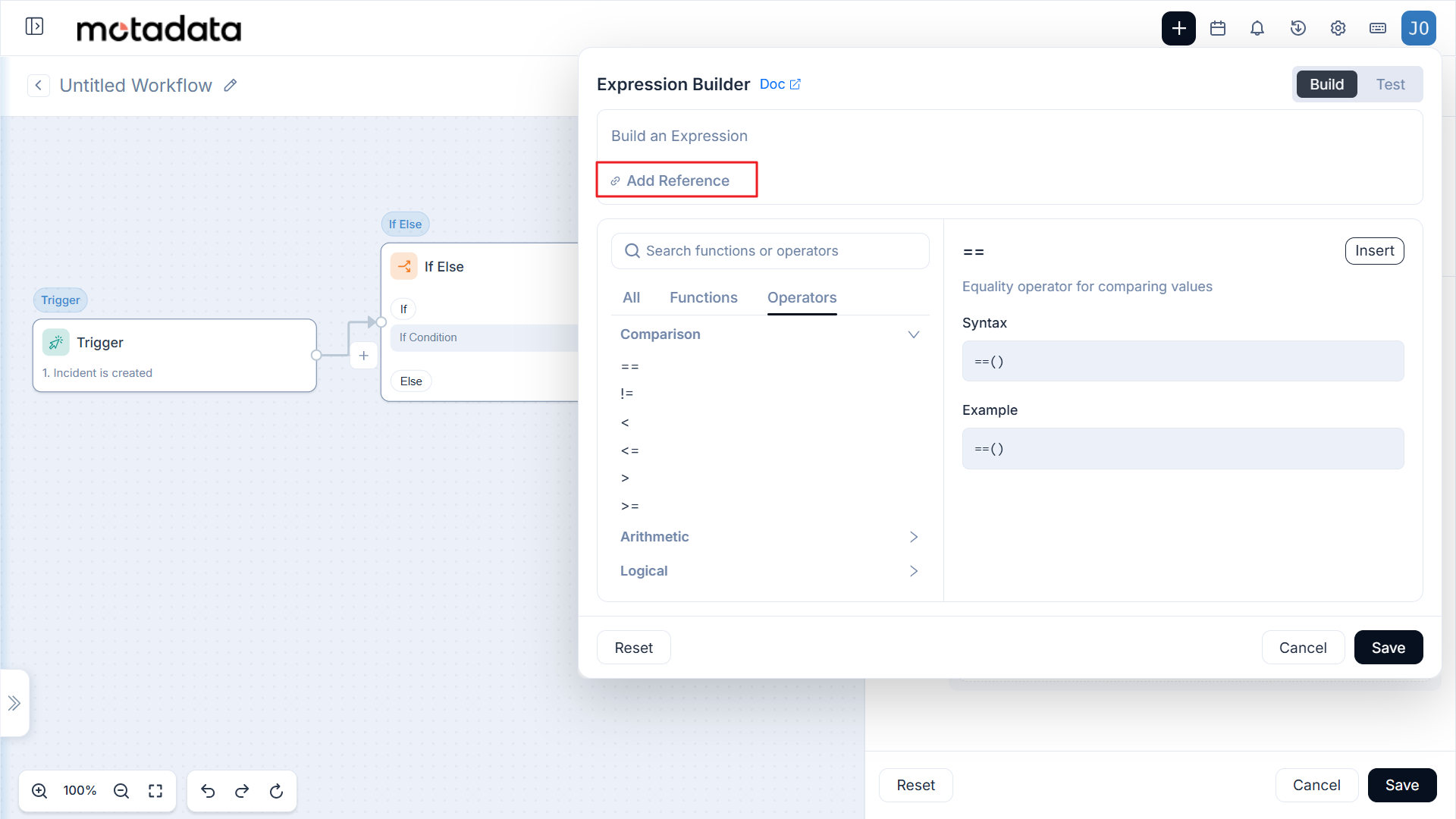Click the Search functions or operators box
This screenshot has width=1456, height=819.
coord(770,251)
